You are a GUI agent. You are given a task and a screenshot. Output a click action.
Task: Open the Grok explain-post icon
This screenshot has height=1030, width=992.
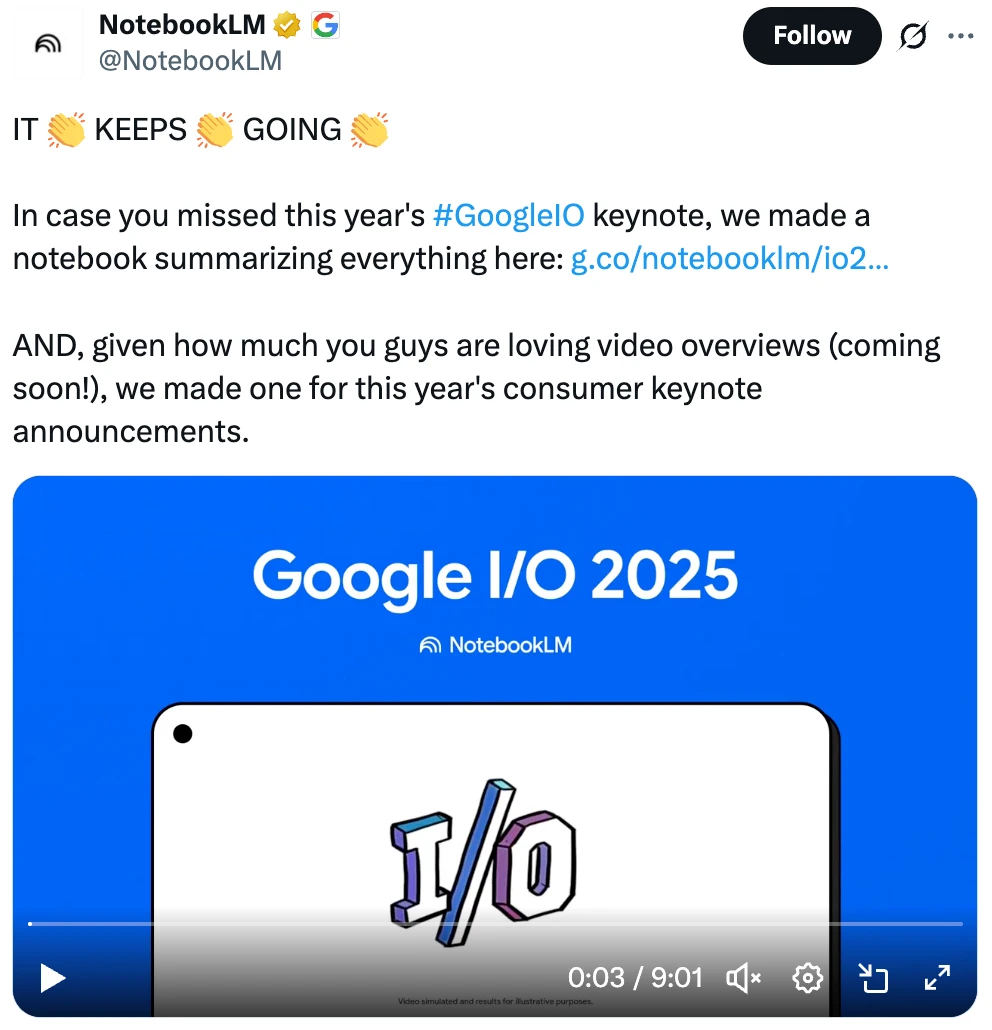click(913, 35)
